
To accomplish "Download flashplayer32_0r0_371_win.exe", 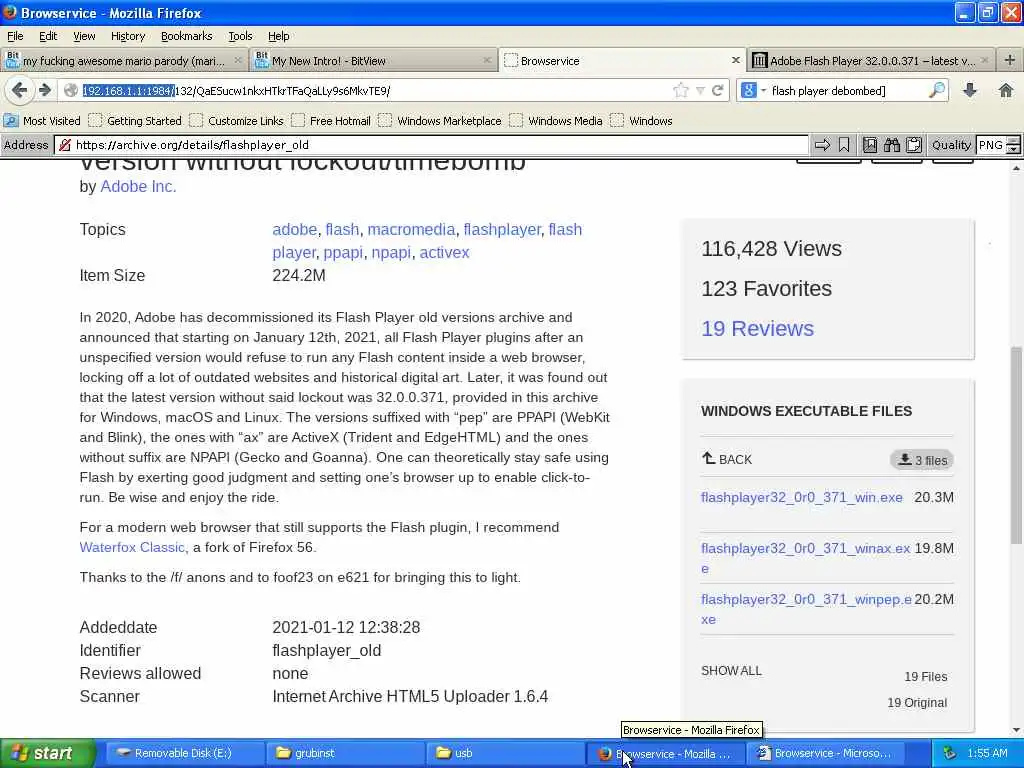I will pyautogui.click(x=801, y=498).
